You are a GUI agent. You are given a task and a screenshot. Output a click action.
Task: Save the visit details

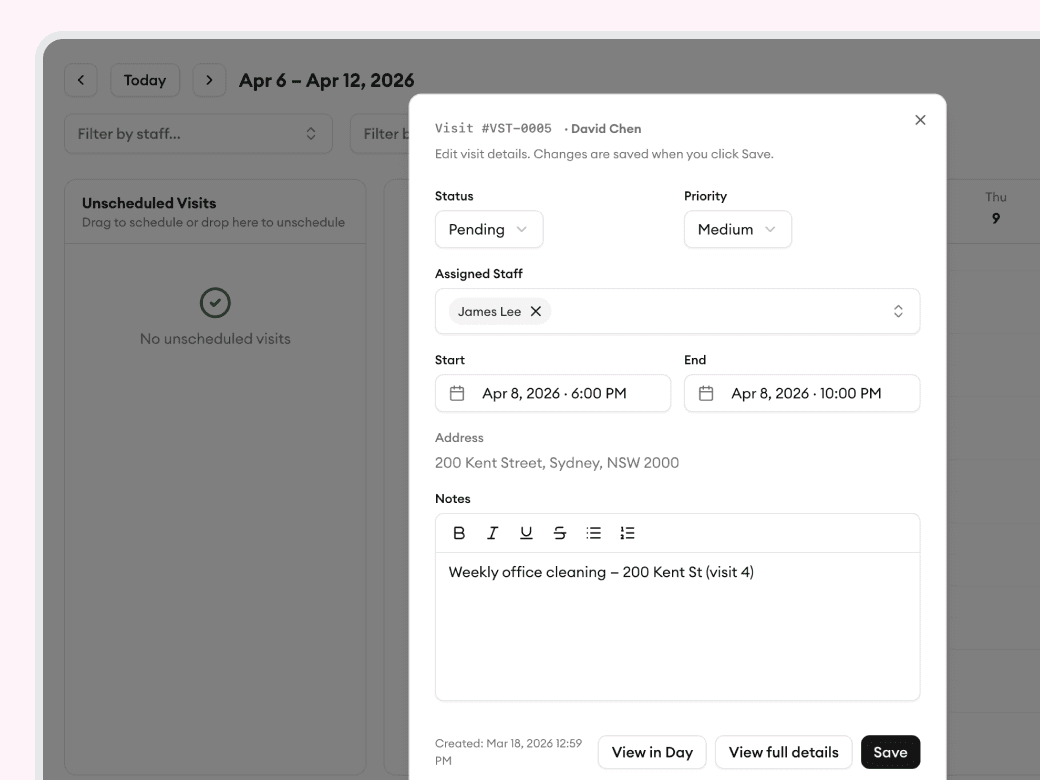tap(890, 751)
